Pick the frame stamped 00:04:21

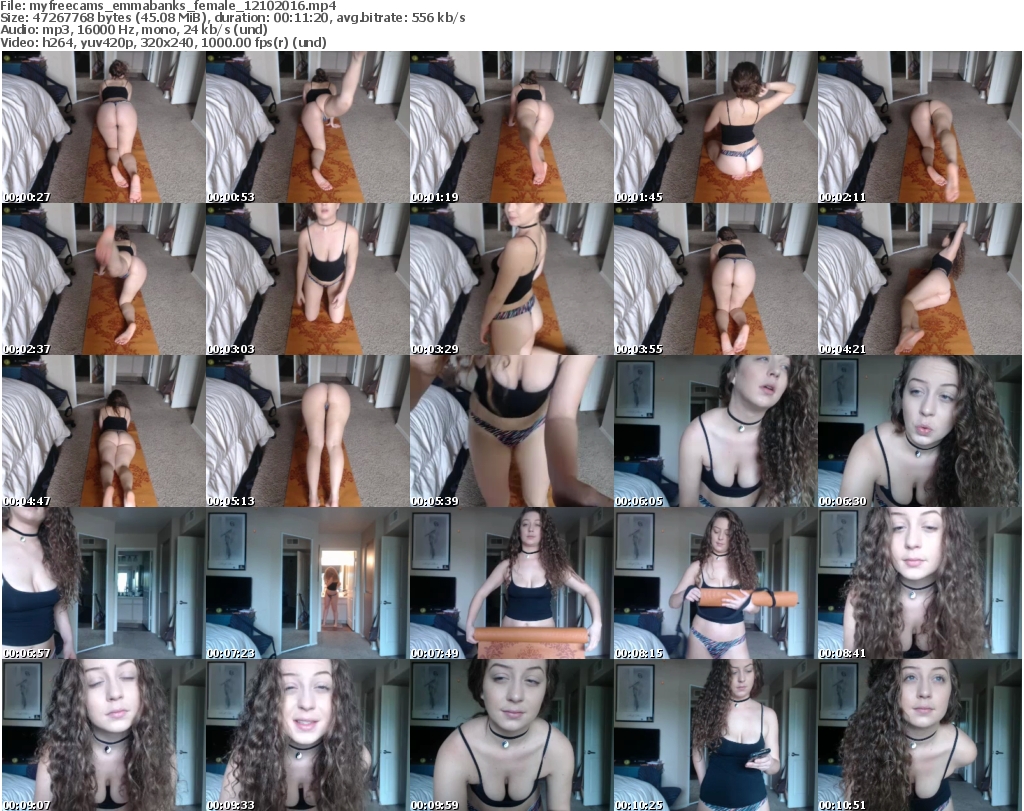coord(920,279)
